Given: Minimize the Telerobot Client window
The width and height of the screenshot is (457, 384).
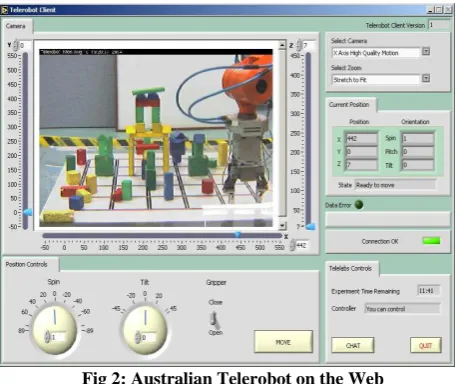Looking at the screenshot, I should [x=431, y=10].
